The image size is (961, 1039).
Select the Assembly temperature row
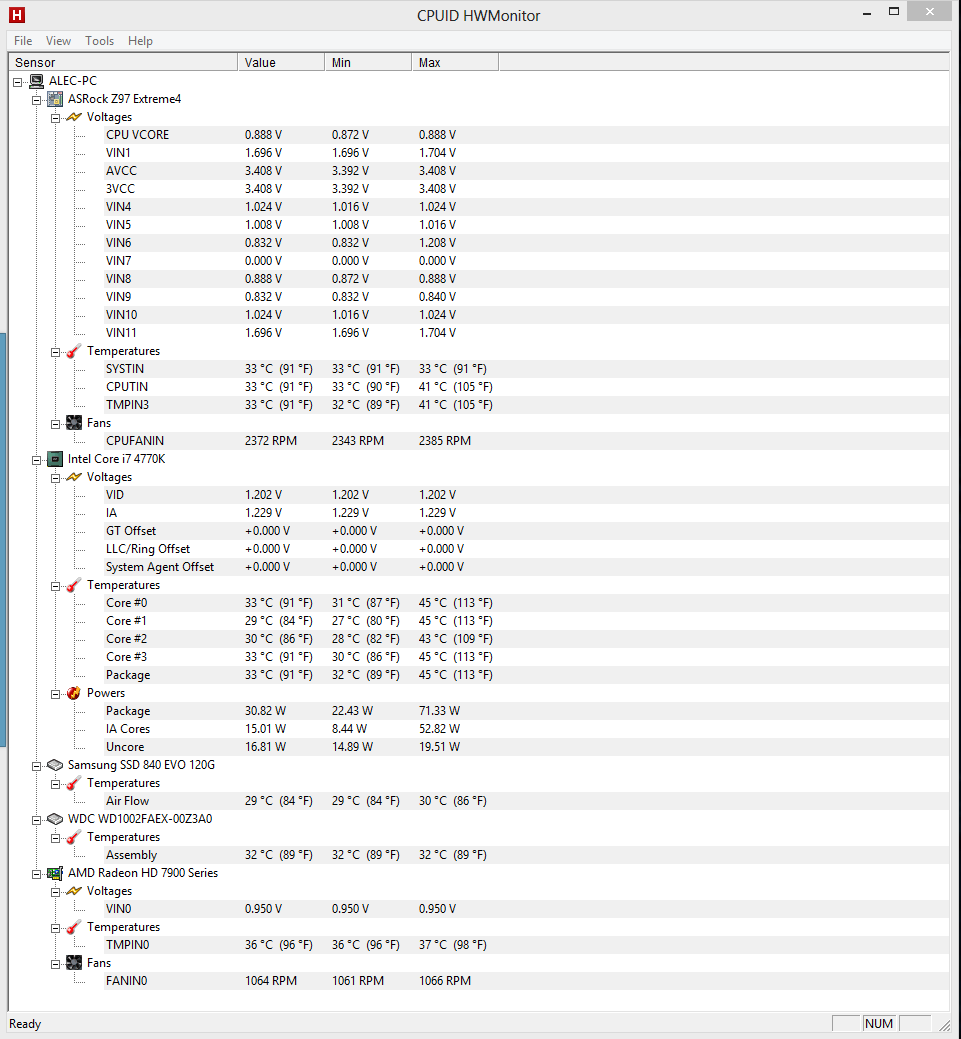point(526,855)
